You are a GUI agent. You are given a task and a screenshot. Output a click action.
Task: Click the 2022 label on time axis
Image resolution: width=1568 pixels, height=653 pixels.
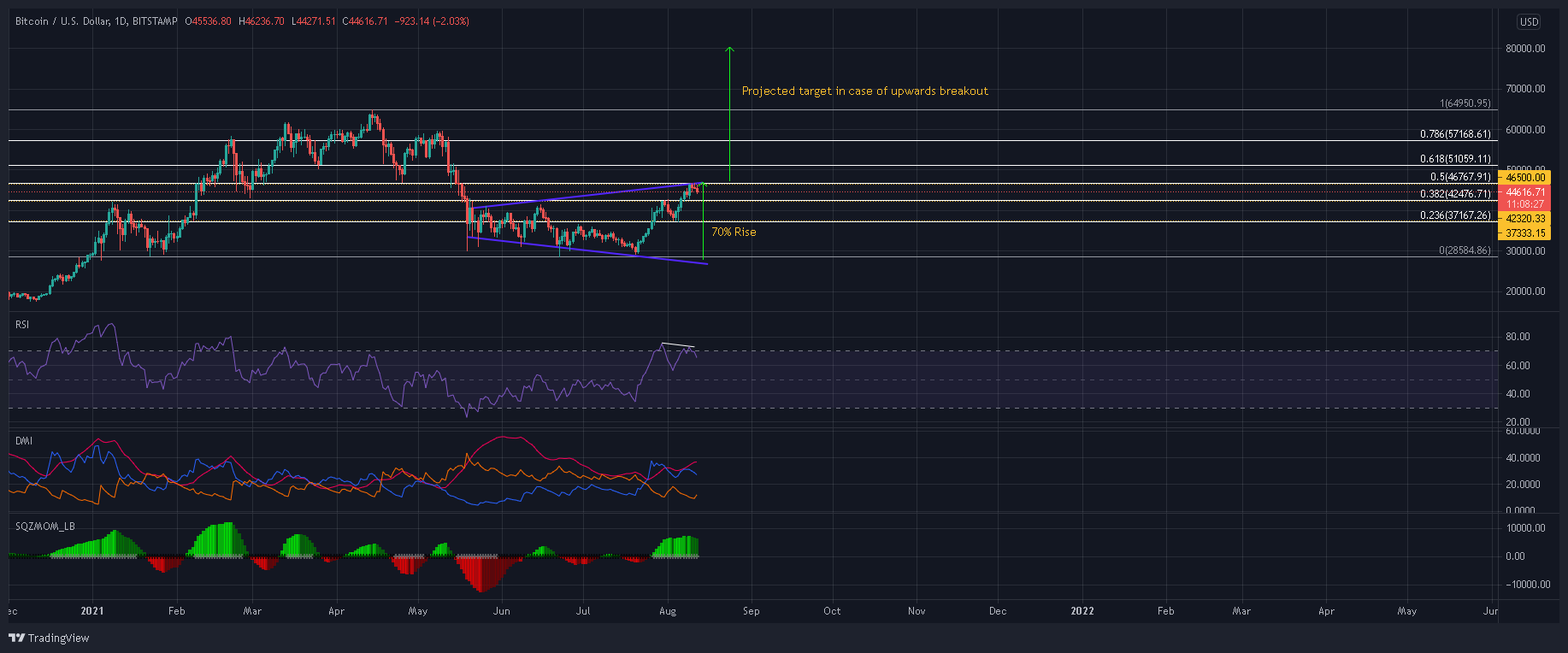(1082, 611)
